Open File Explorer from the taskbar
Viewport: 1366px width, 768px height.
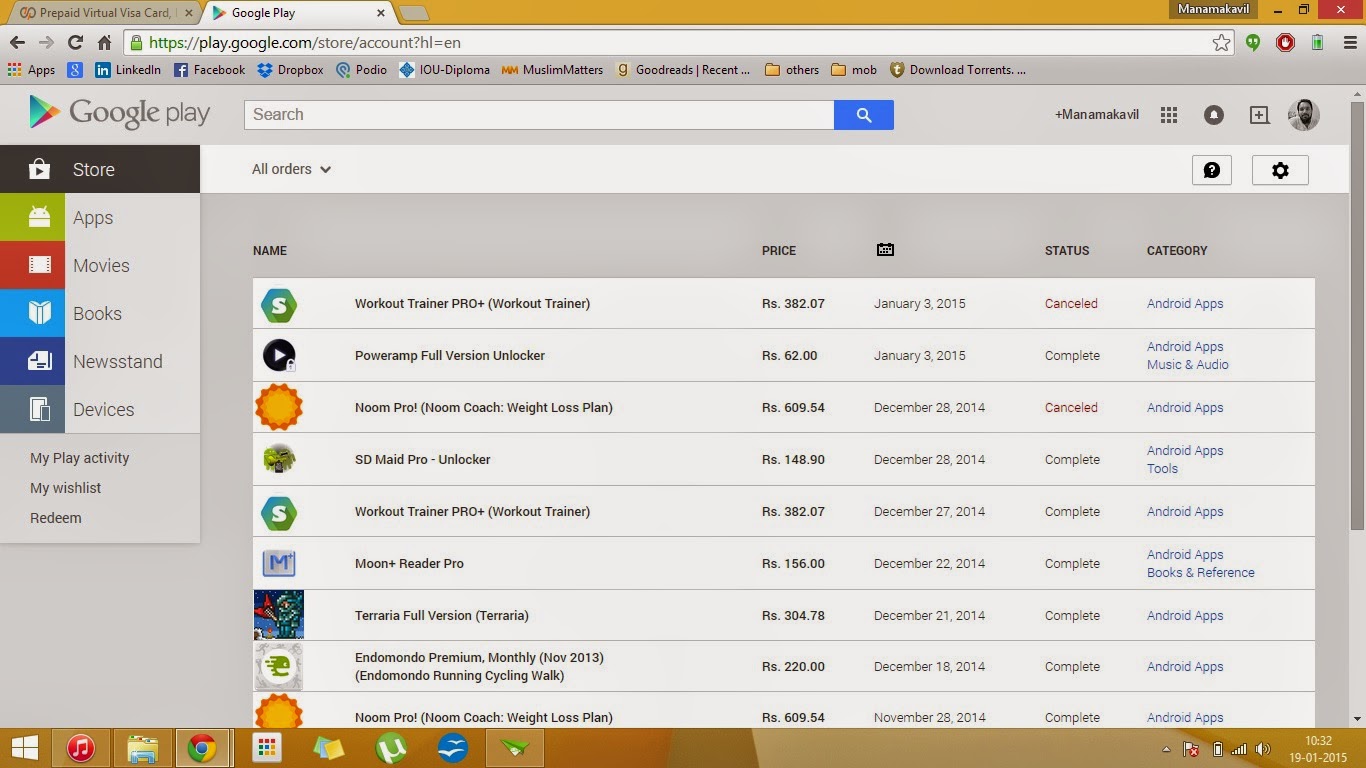[142, 748]
